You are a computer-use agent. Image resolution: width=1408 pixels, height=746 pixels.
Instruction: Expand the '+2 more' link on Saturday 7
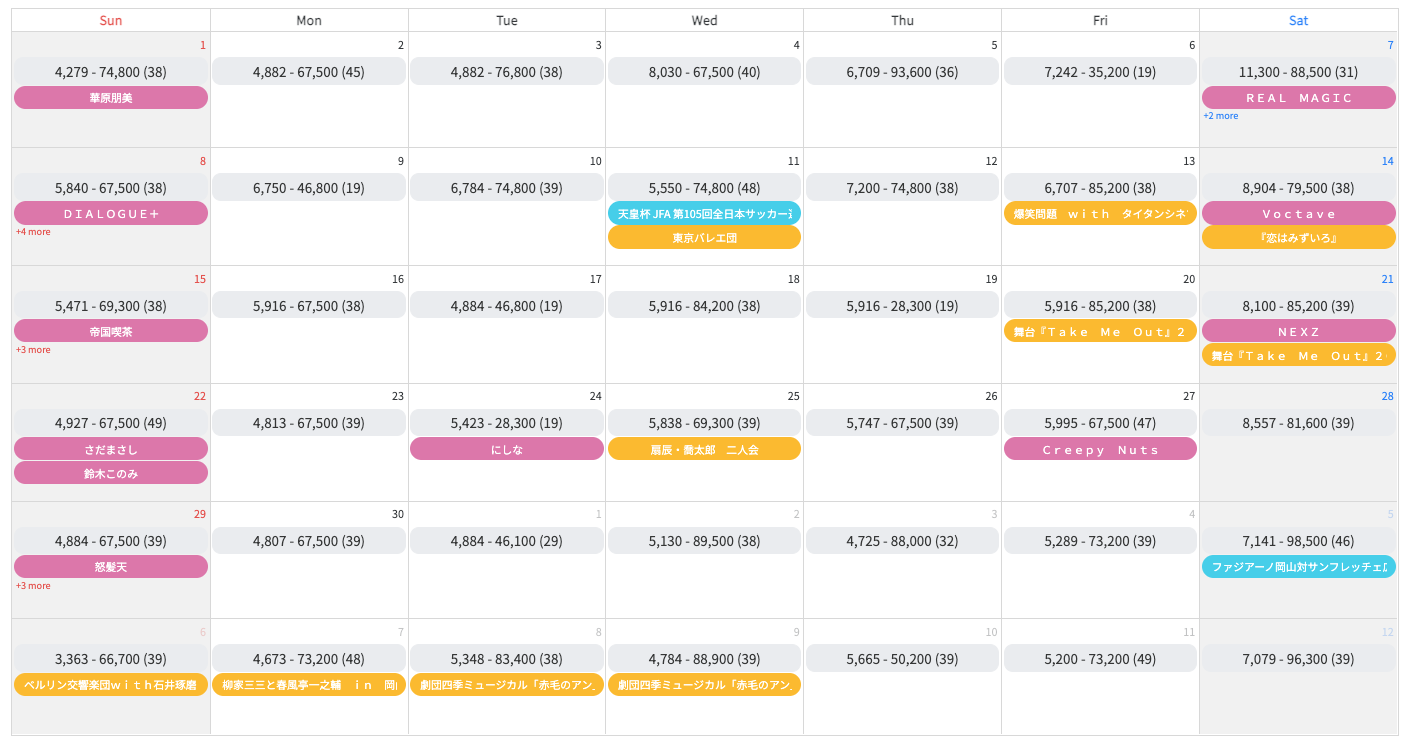1220,116
